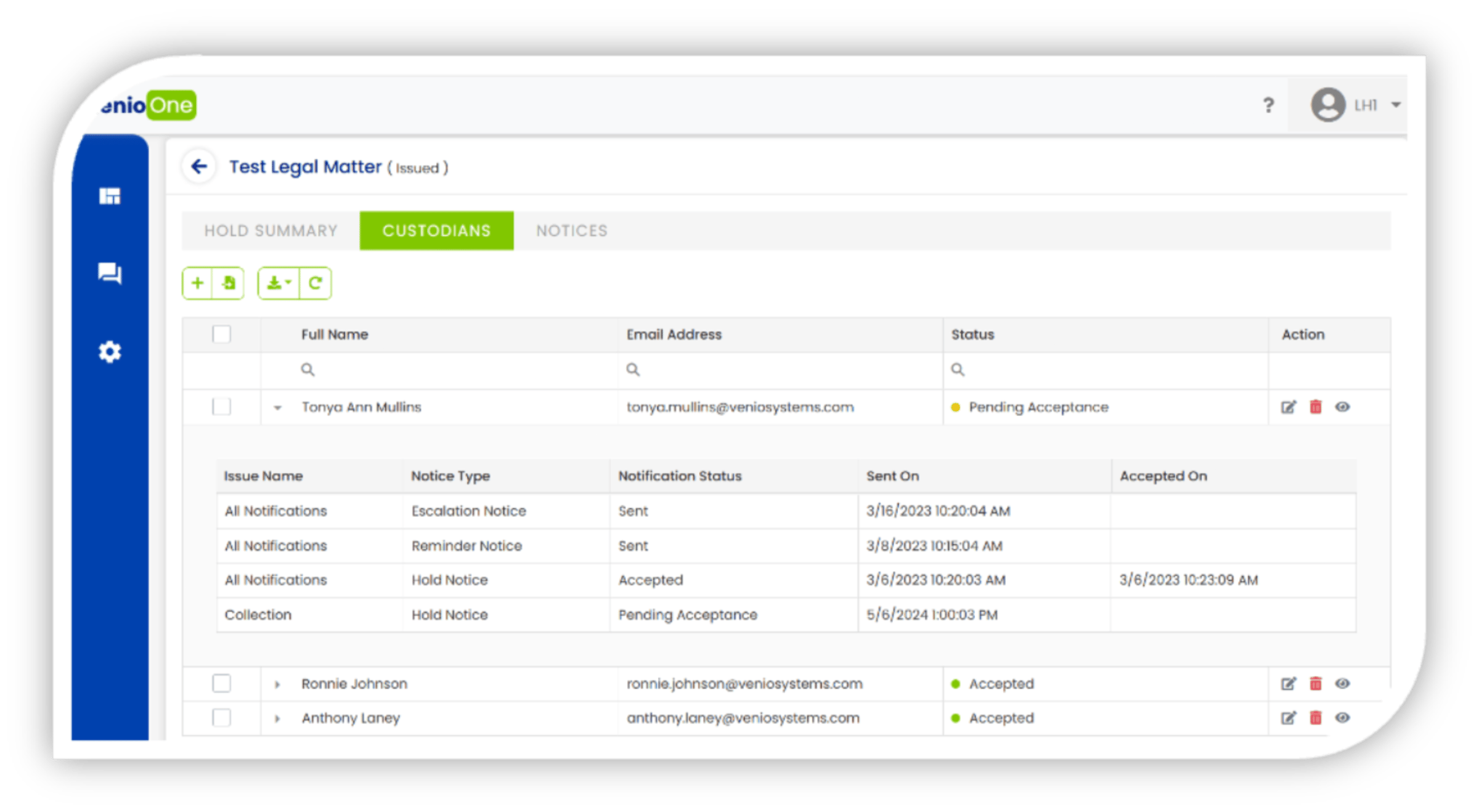Click the VenioOne logo
1479x812 pixels.
click(149, 105)
